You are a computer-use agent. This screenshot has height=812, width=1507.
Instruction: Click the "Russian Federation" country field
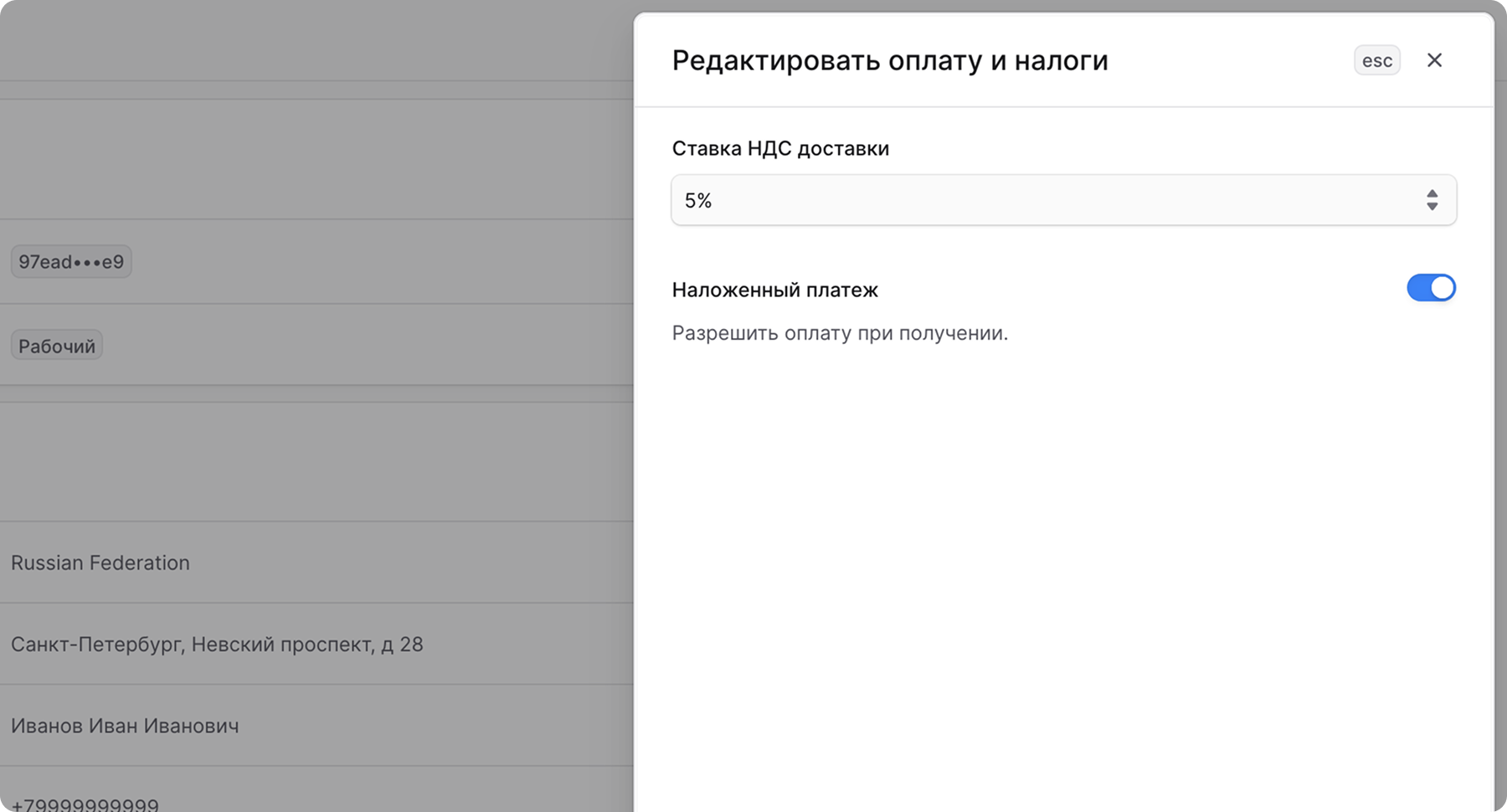point(100,562)
